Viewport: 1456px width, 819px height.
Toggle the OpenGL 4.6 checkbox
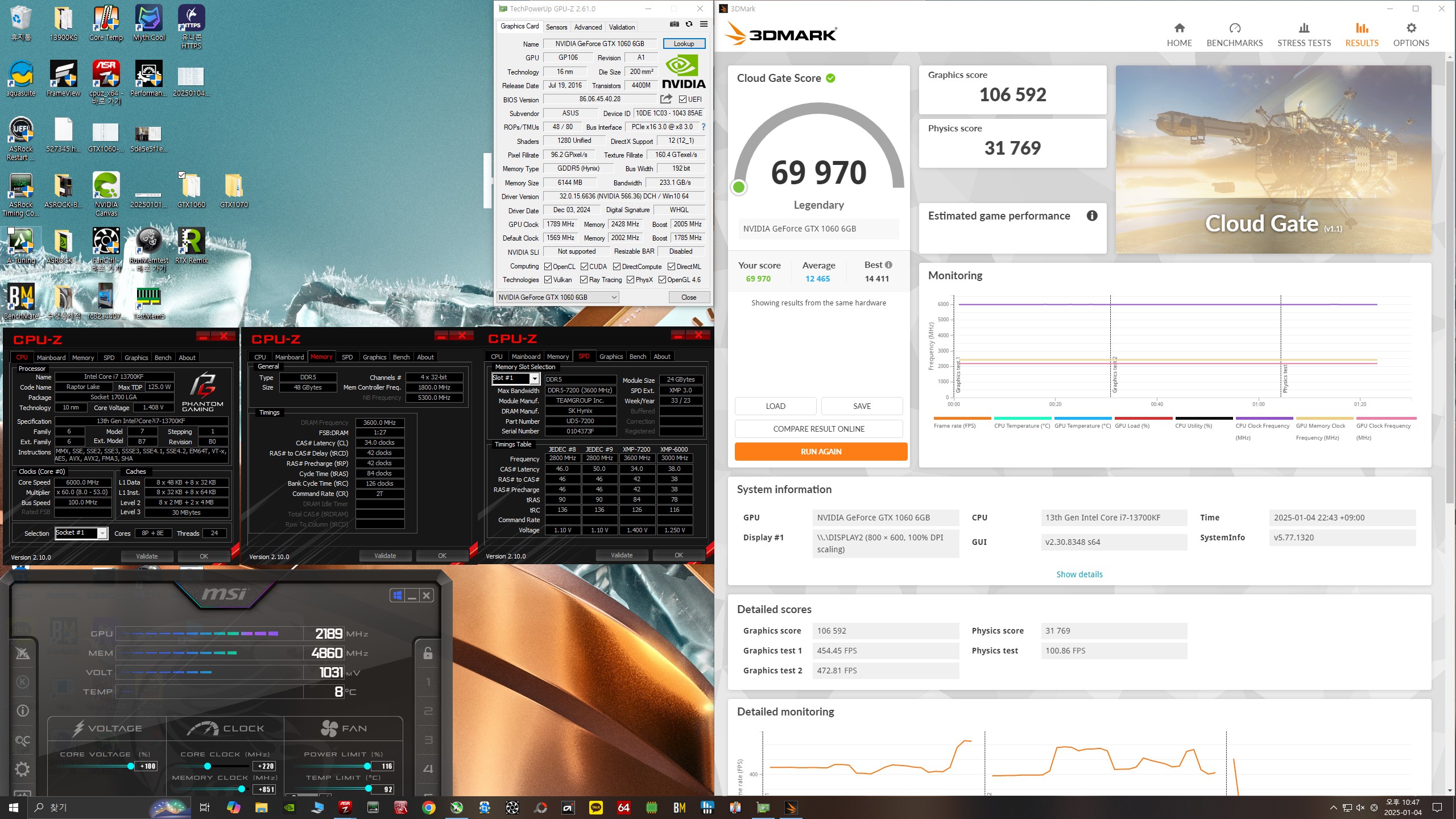pos(662,279)
